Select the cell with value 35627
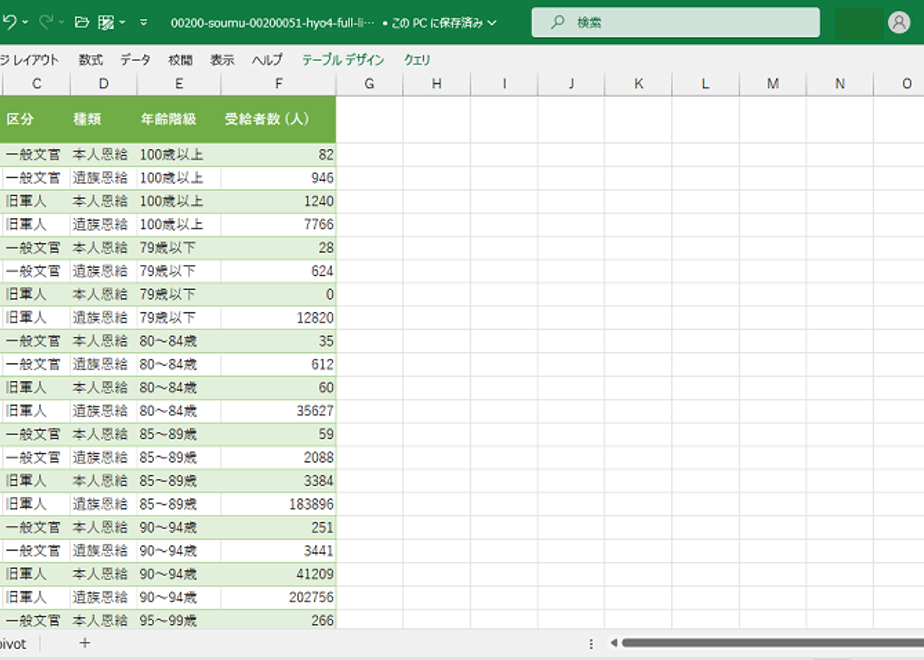924x660 pixels. point(278,411)
